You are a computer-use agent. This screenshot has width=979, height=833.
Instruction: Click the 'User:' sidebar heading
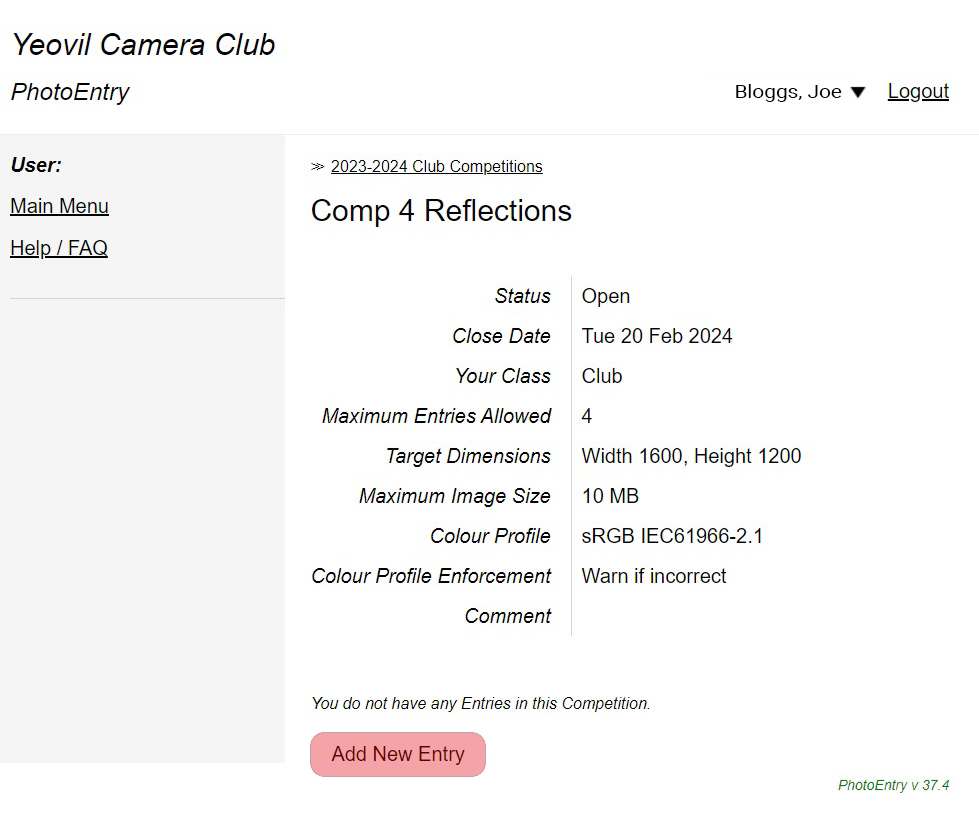point(36,165)
